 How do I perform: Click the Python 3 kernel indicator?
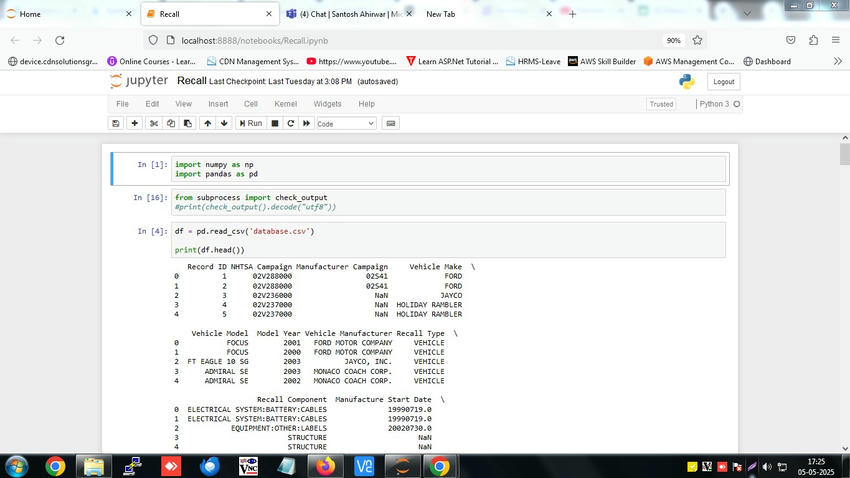(x=719, y=104)
